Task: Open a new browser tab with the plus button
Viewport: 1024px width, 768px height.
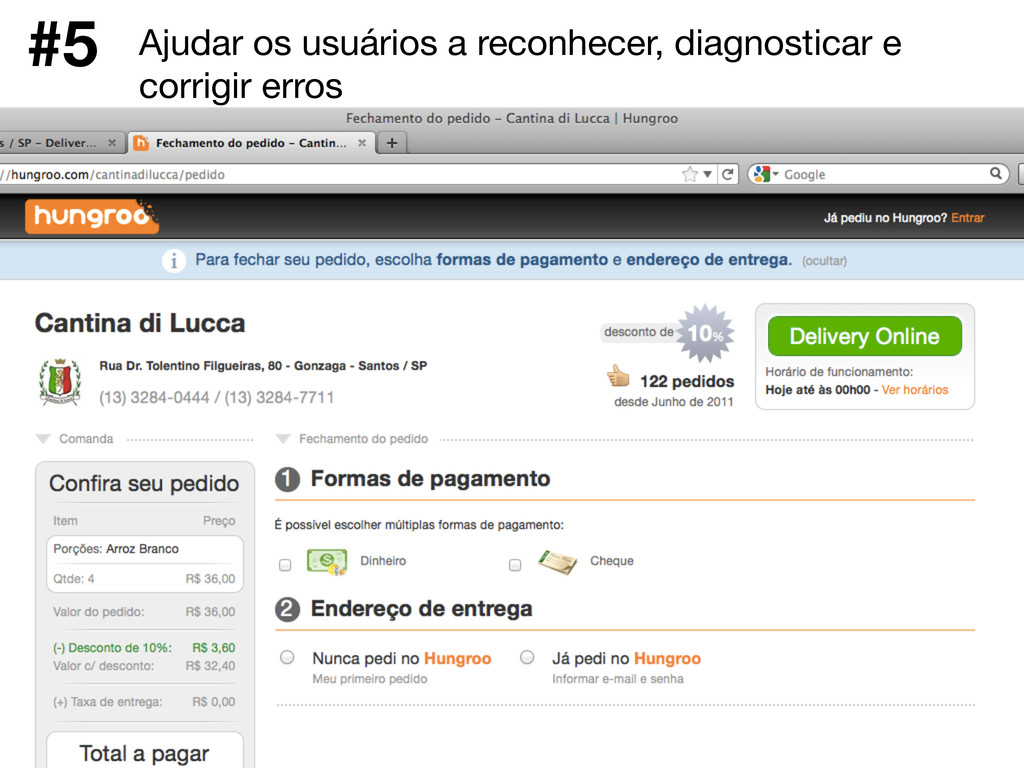Action: (x=392, y=143)
